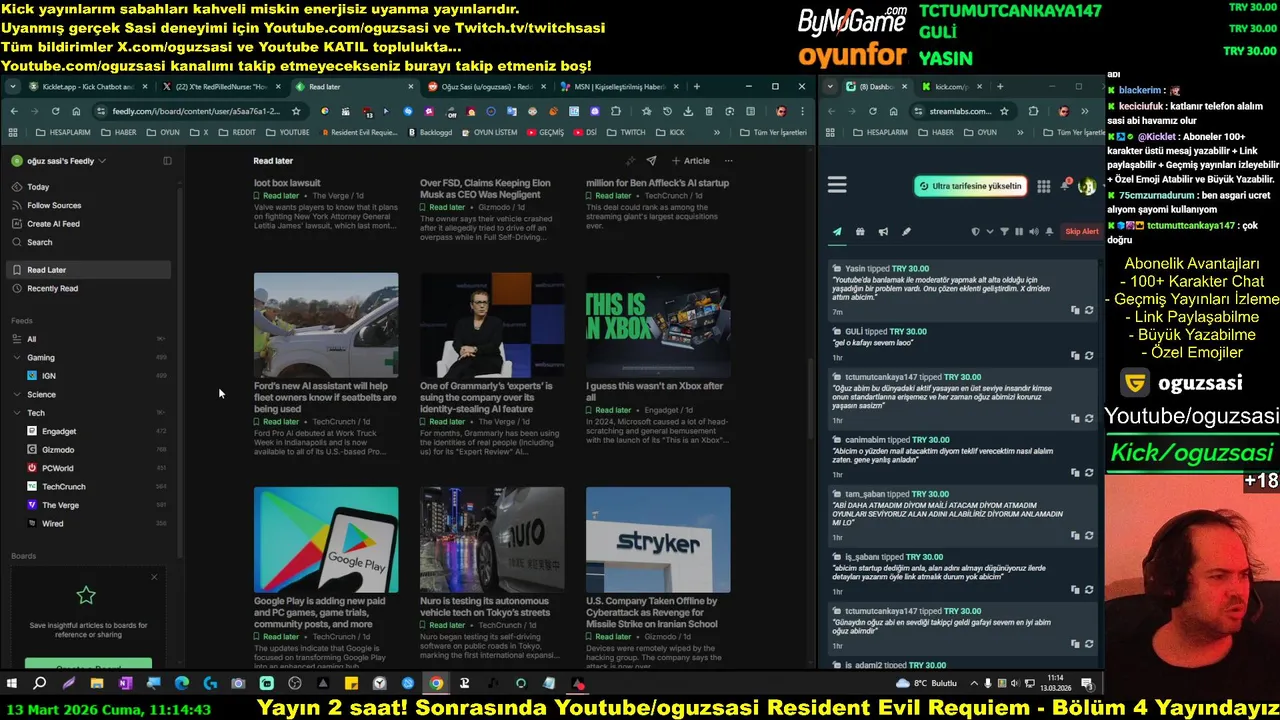Viewport: 1280px width, 720px height.
Task: Open the Read later more options menu
Action: [x=728, y=161]
